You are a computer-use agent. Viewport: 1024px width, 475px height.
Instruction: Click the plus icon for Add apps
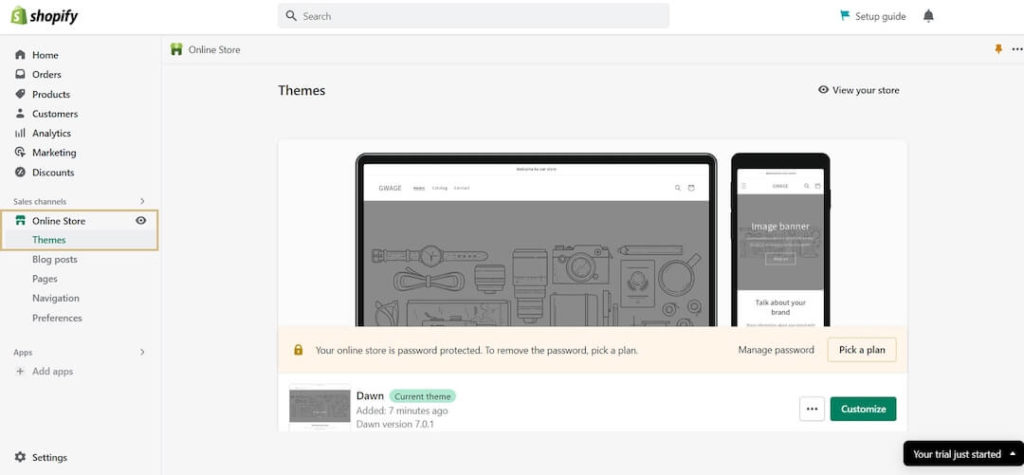tap(20, 371)
